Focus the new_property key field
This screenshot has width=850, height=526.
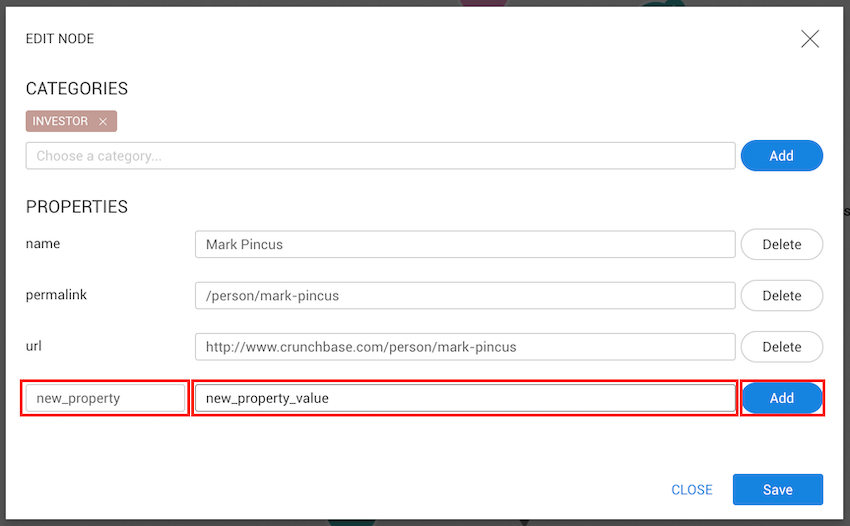105,398
